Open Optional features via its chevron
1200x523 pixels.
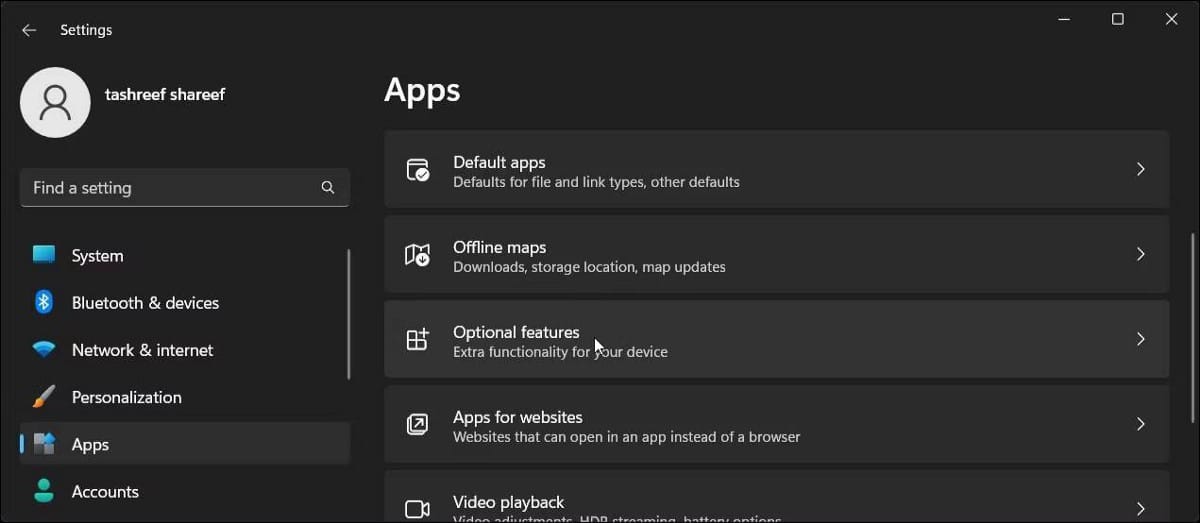point(1141,340)
